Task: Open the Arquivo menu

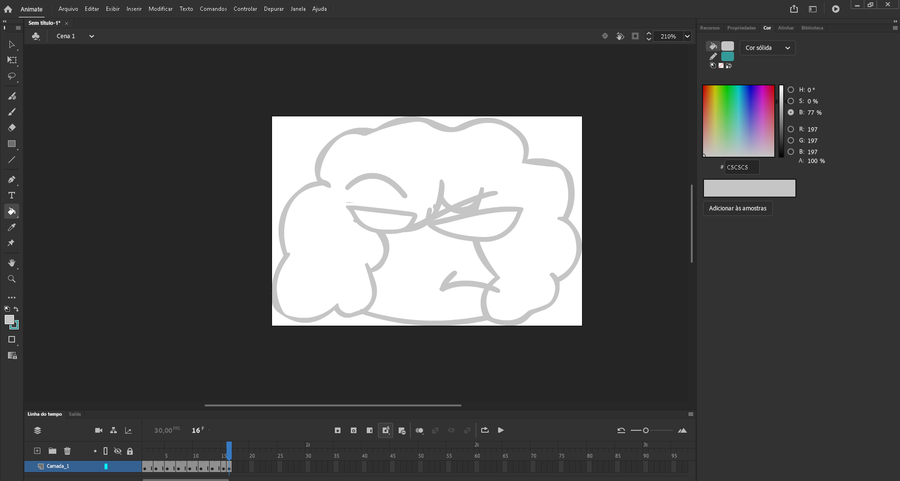Action: (68, 9)
